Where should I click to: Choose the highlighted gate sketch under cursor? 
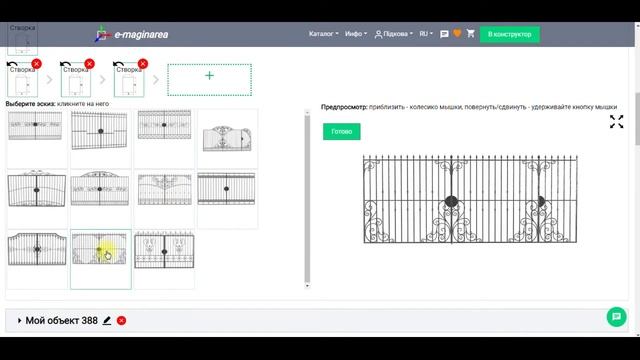(99, 249)
